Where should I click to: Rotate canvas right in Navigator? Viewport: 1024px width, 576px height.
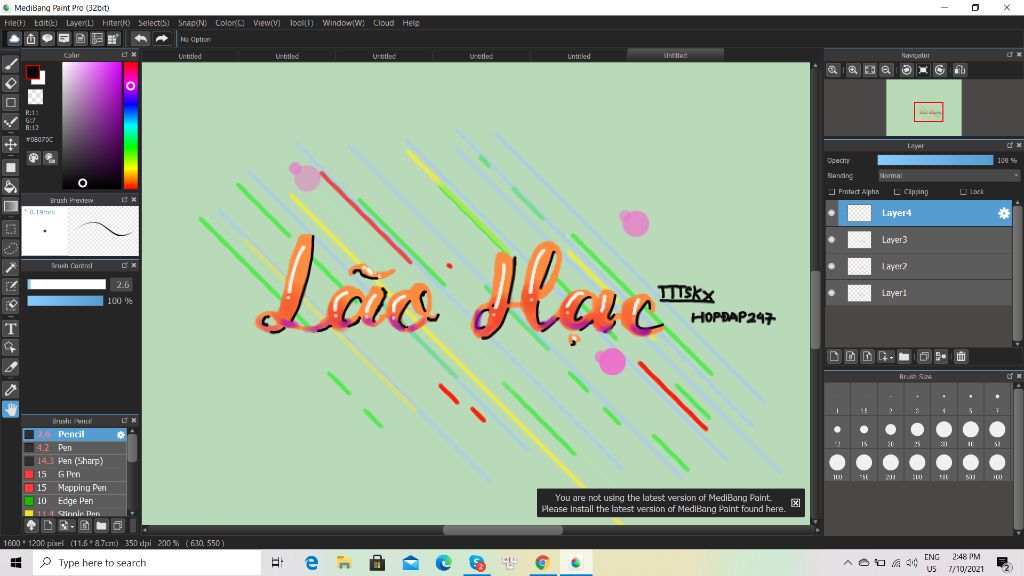pyautogui.click(x=940, y=70)
